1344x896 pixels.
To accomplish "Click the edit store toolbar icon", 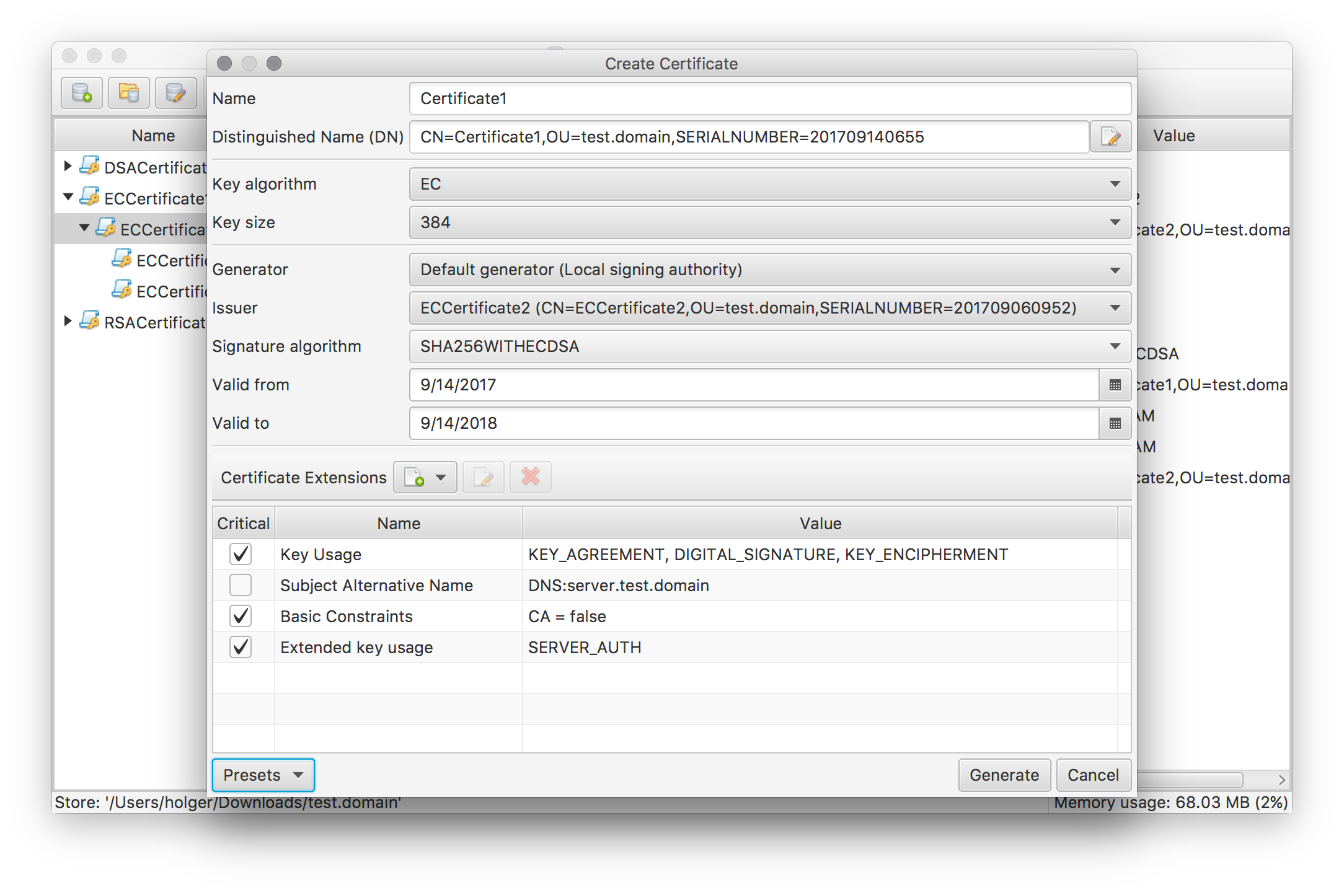I will pyautogui.click(x=176, y=93).
